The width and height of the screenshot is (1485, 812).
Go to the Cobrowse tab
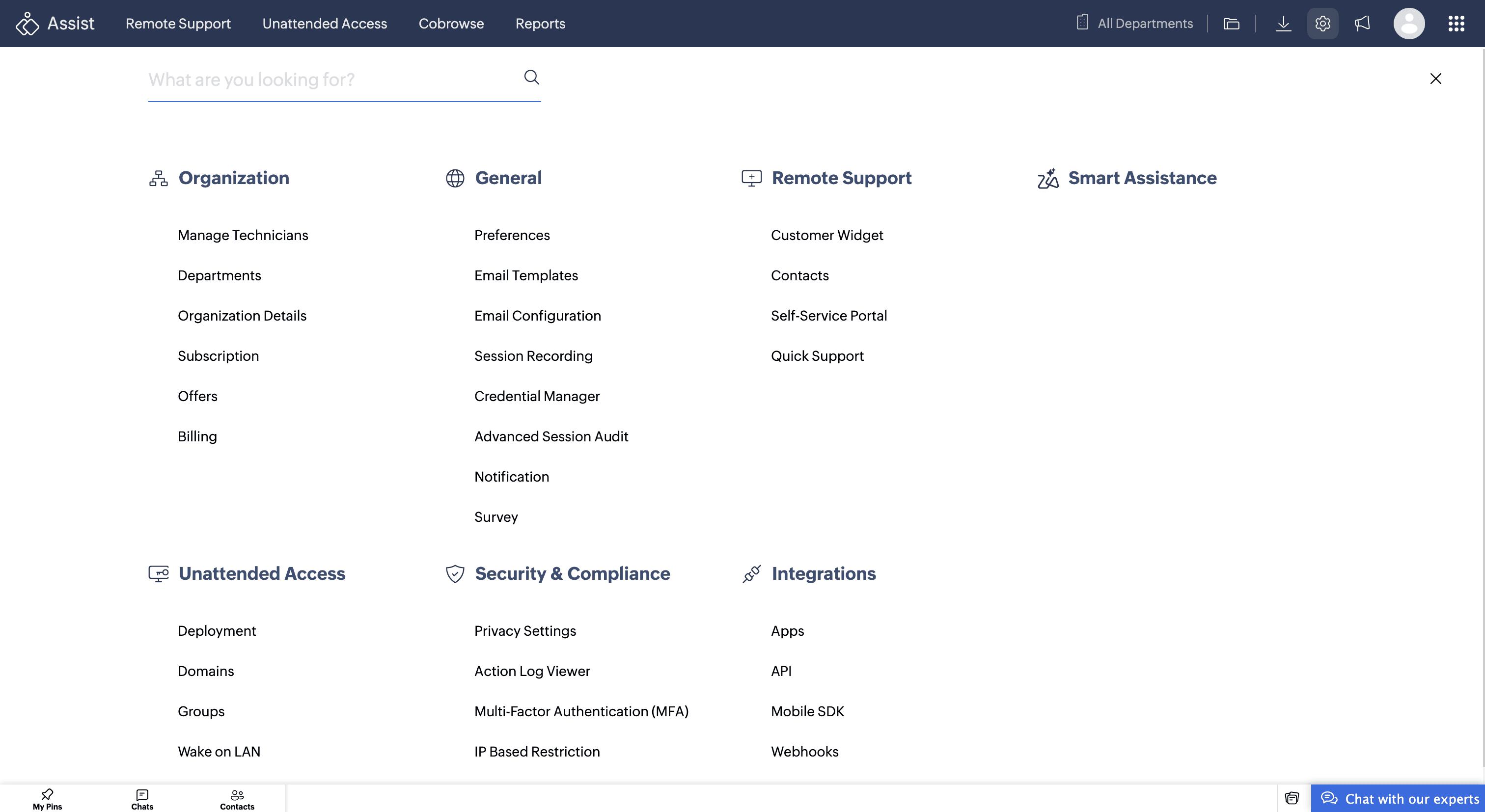pos(451,24)
